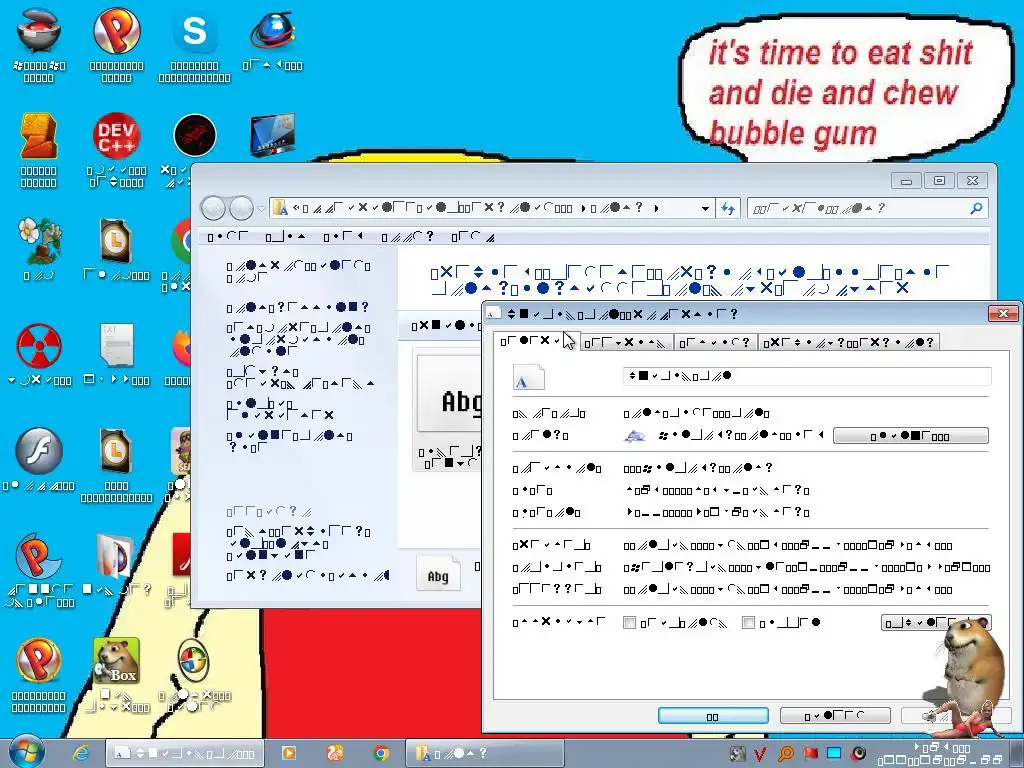Screen dimensions: 1024x768
Task: Click the Explorer refresh arrows button
Action: (728, 209)
